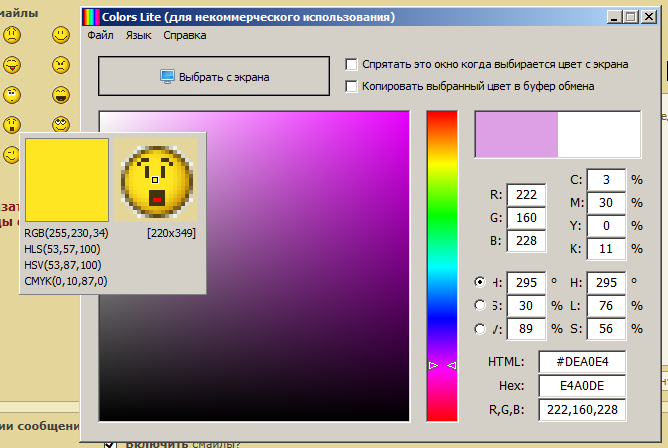Open the Файл menu

[x=100, y=35]
